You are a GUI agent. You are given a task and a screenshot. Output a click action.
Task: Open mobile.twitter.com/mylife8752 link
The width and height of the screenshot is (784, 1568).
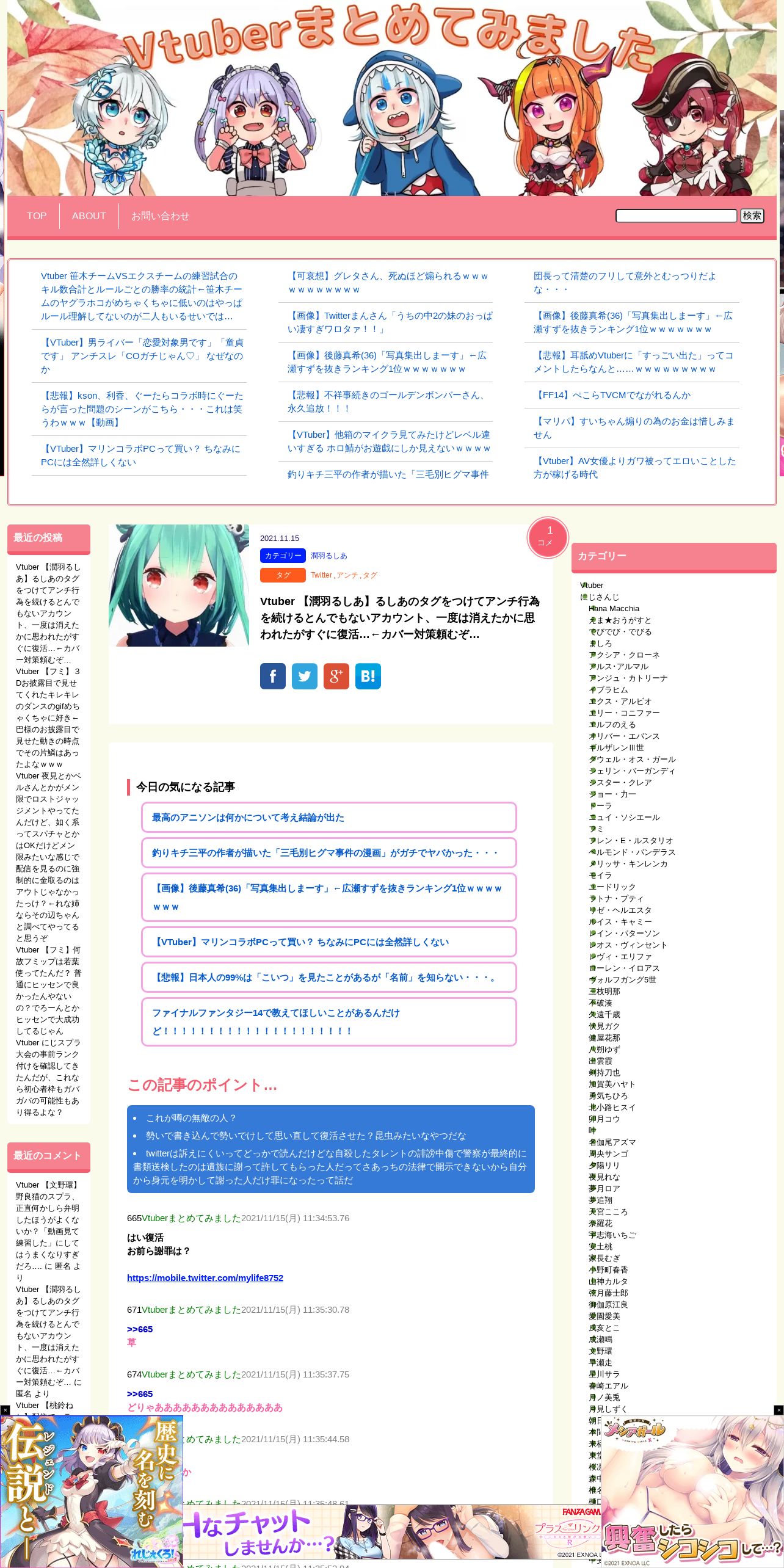point(205,1277)
